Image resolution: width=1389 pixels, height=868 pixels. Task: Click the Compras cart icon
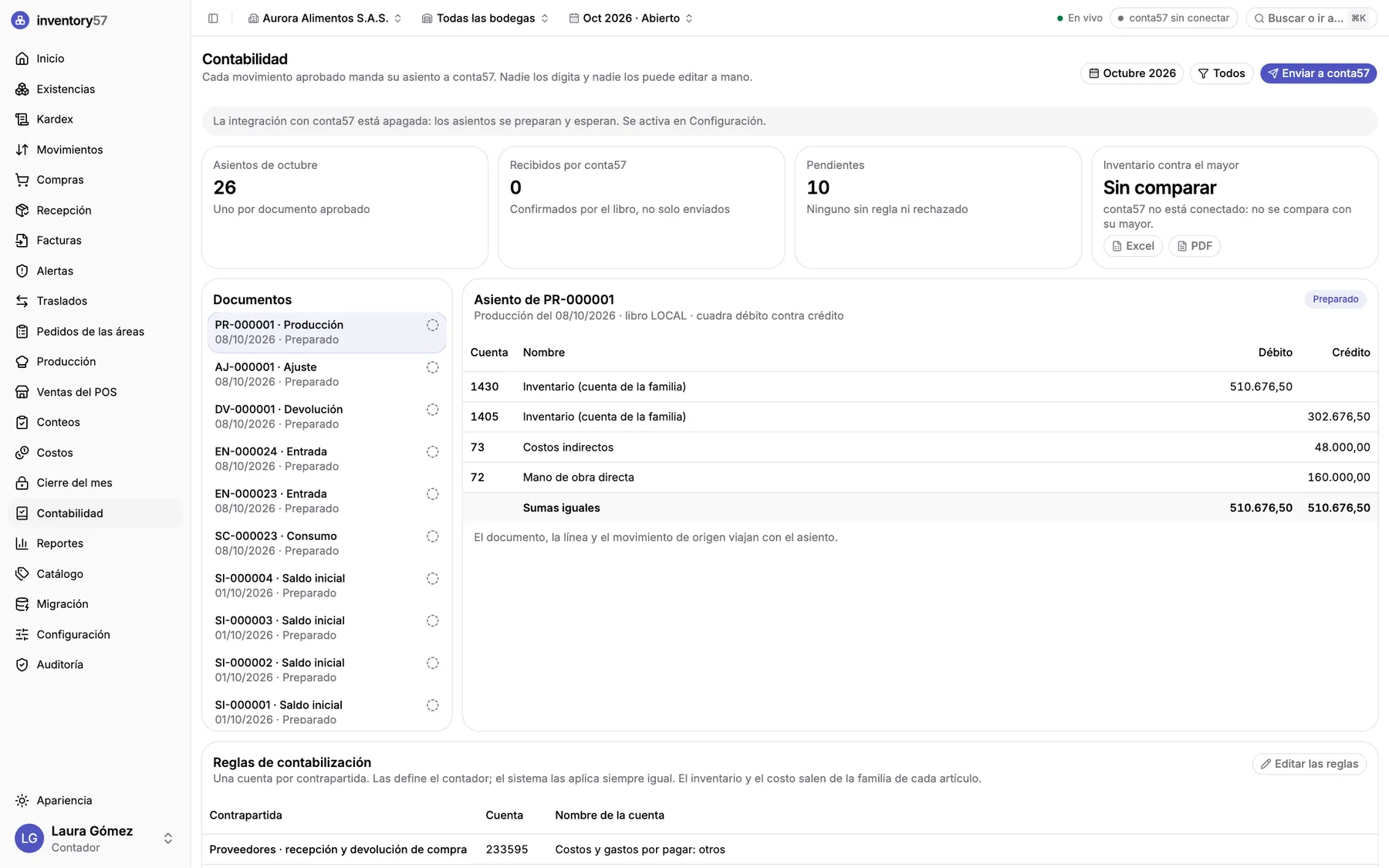22,180
